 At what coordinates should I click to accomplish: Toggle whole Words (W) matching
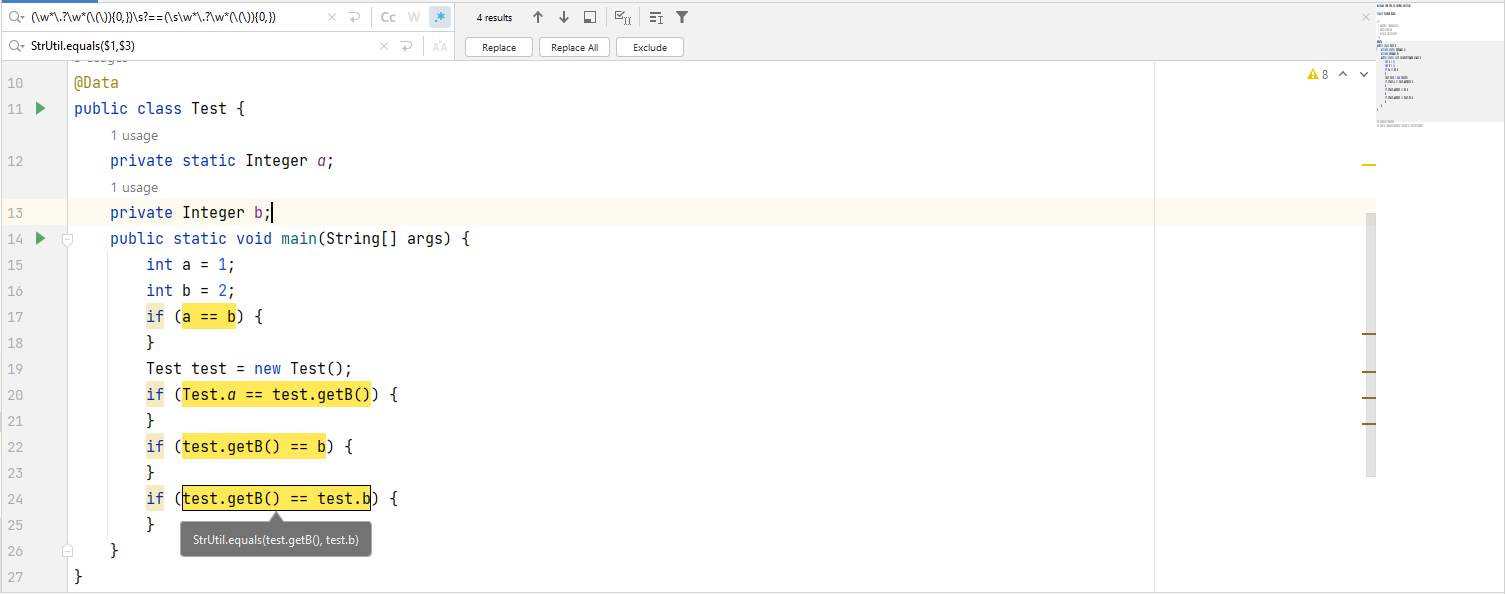(x=414, y=17)
